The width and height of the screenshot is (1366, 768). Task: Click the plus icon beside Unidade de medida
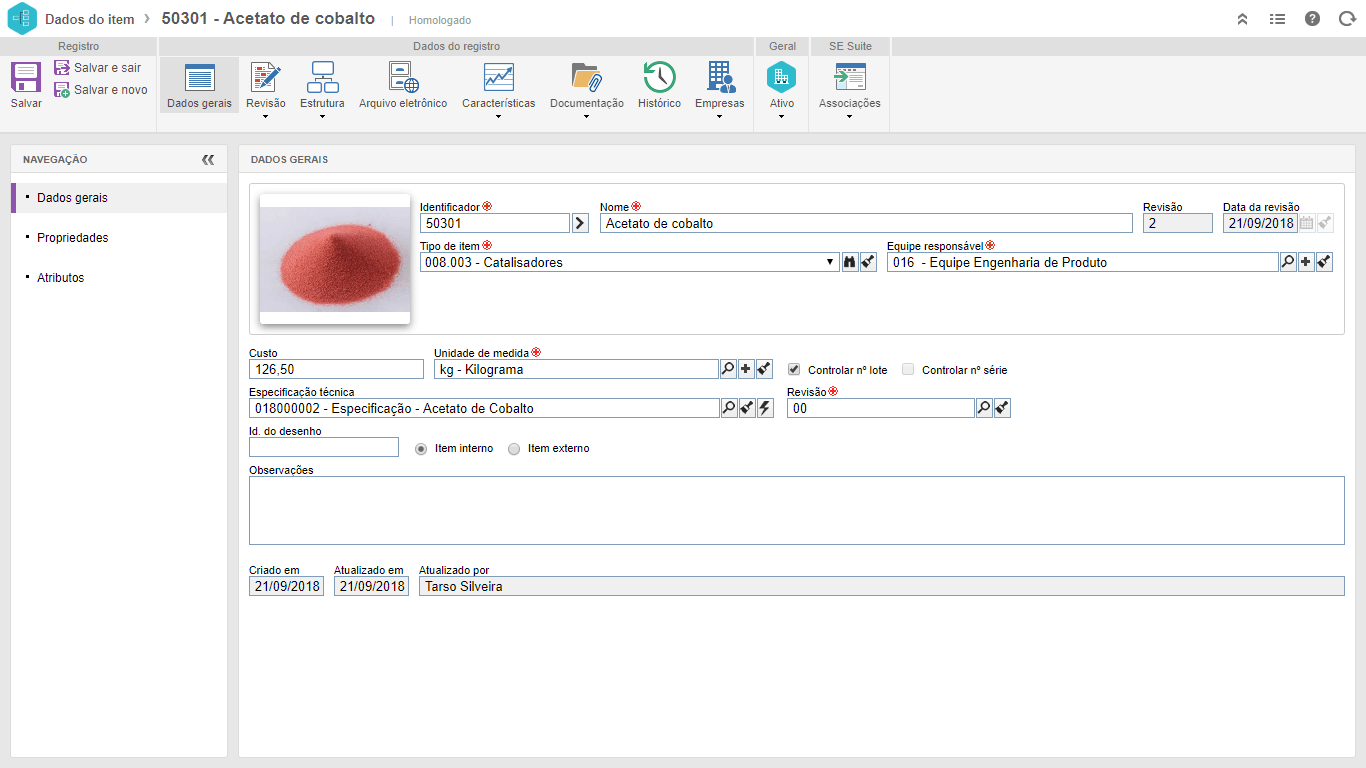coord(746,369)
